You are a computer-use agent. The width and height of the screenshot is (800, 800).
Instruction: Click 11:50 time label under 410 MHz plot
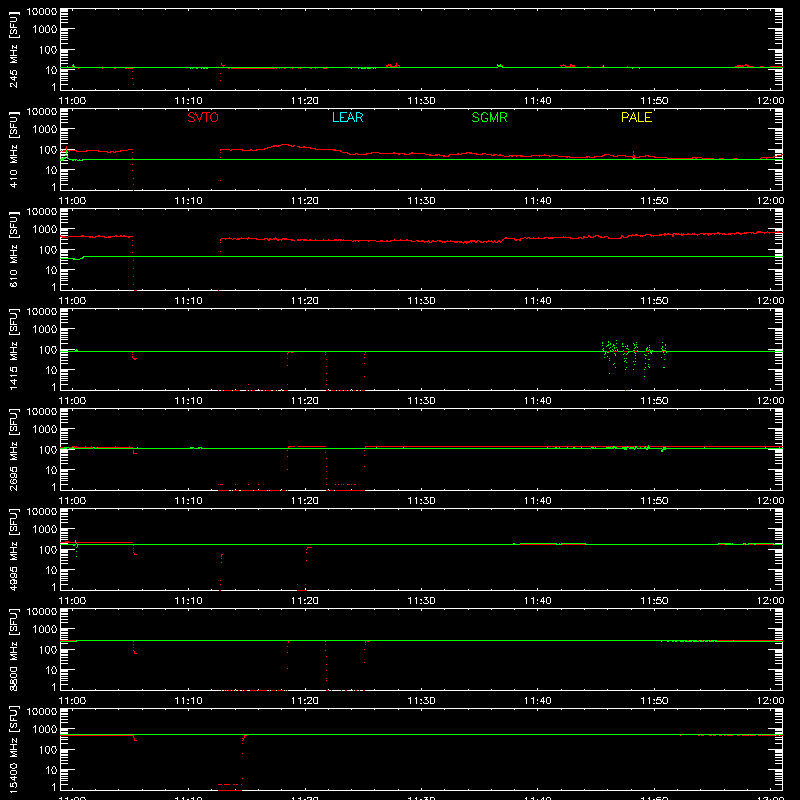click(654, 201)
